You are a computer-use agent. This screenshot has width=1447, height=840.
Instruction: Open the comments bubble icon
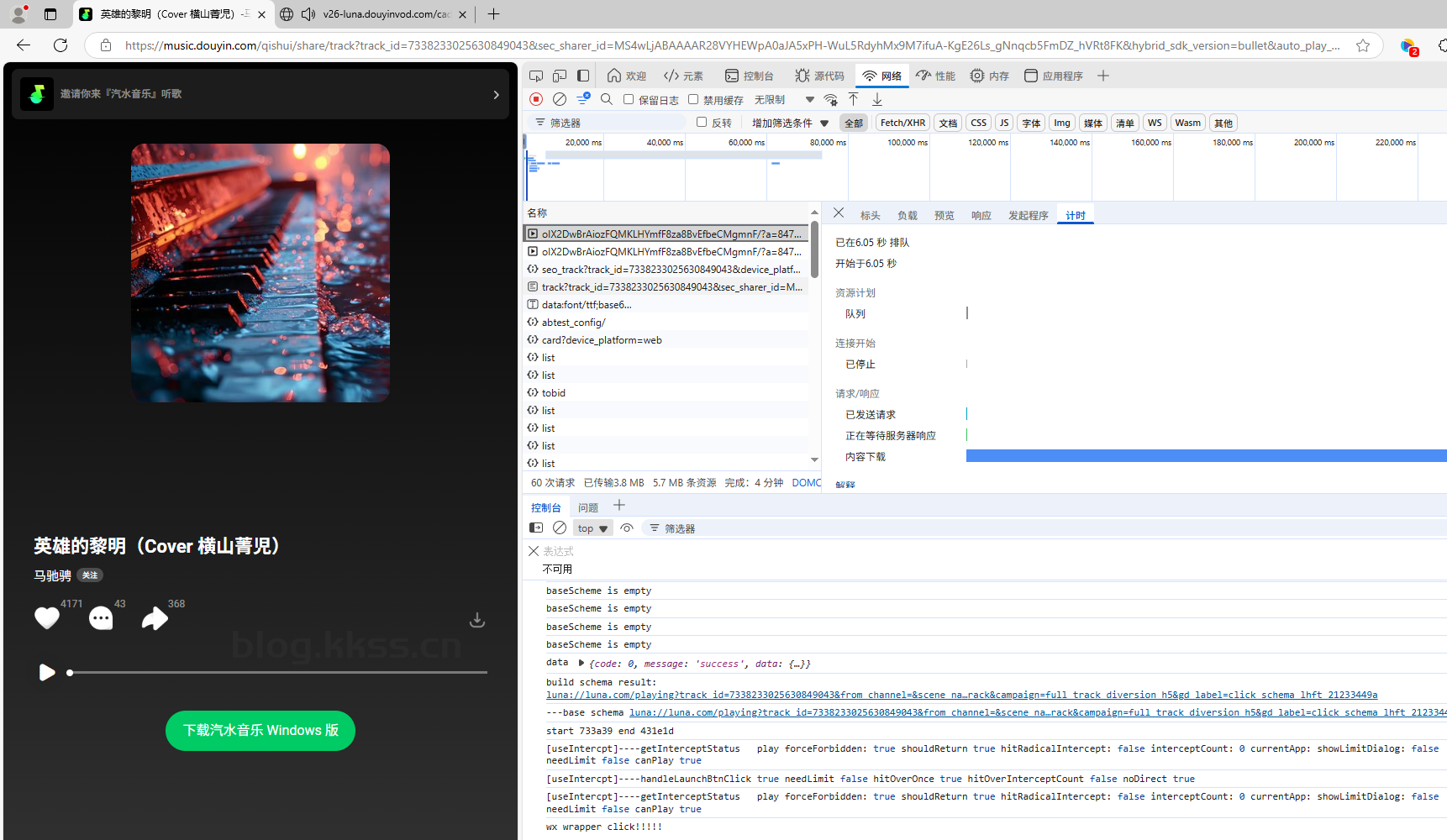pos(101,618)
